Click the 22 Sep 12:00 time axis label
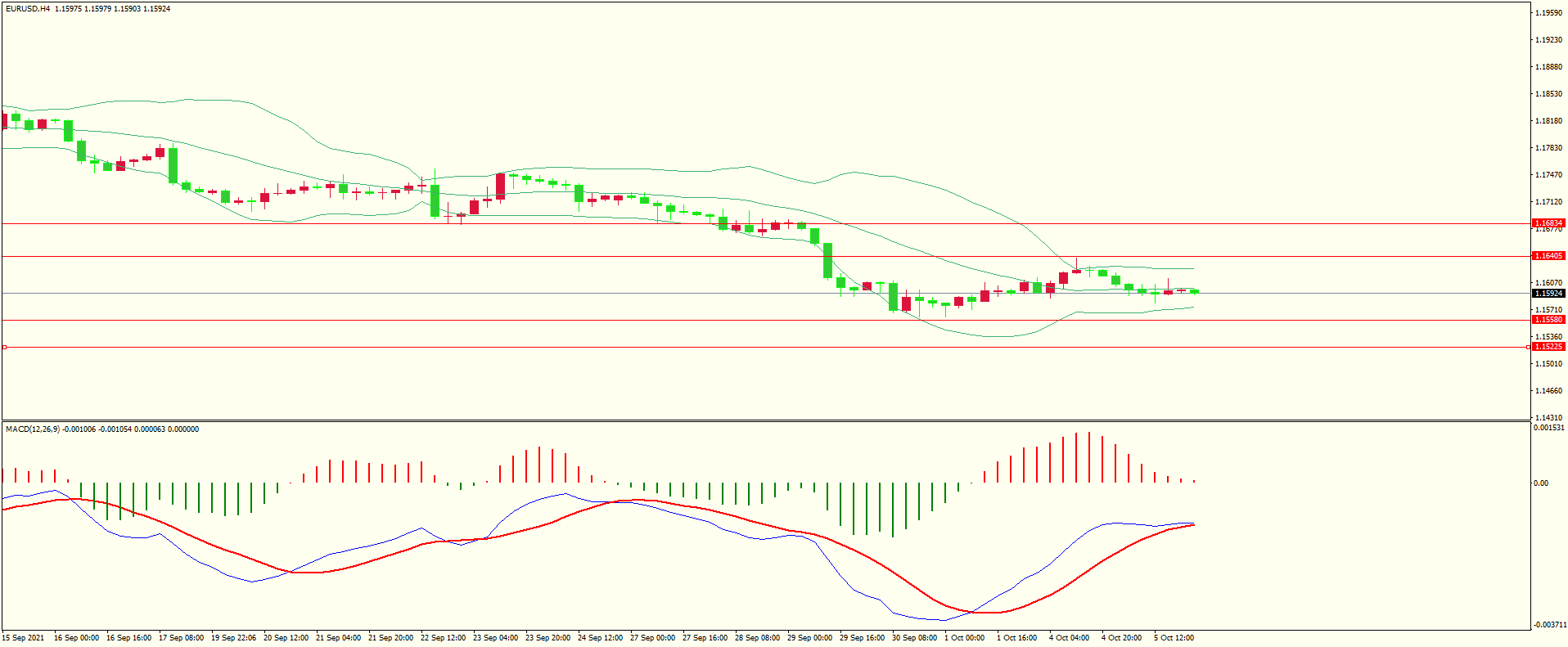1568x647 pixels. pyautogui.click(x=443, y=638)
